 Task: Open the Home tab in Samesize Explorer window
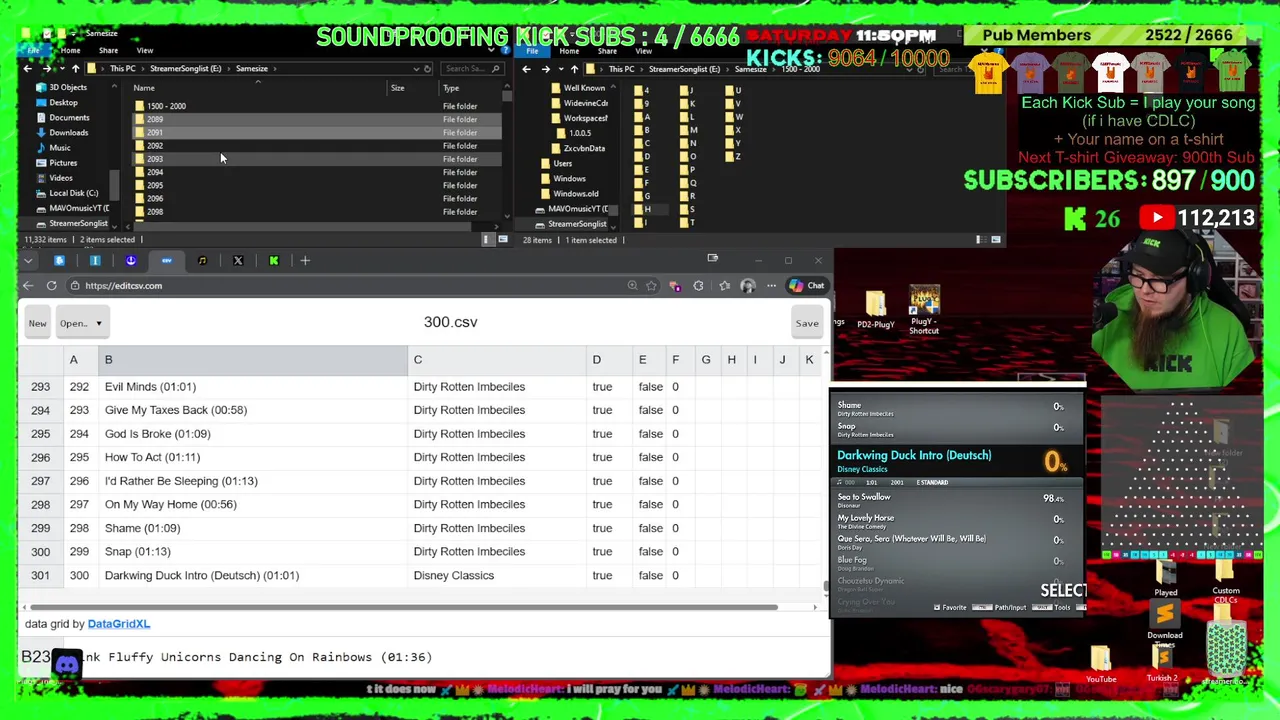coord(70,50)
